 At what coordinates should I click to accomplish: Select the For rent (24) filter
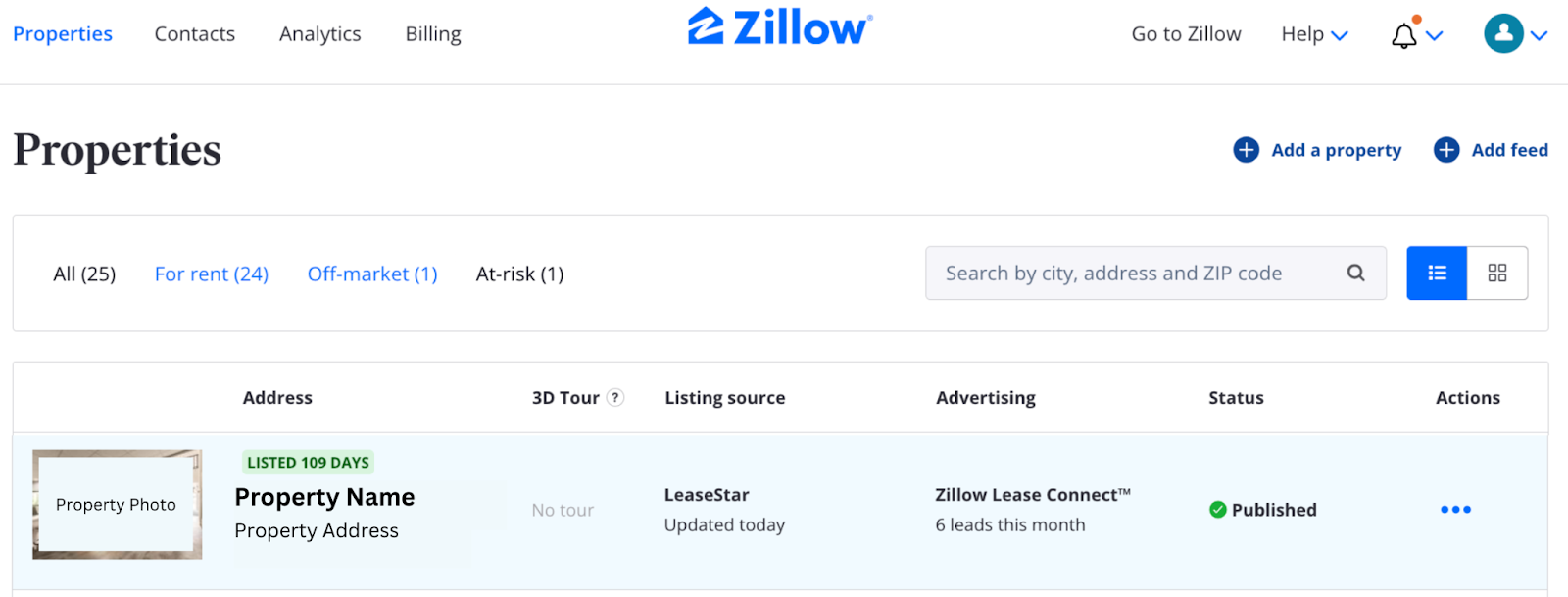coord(211,274)
